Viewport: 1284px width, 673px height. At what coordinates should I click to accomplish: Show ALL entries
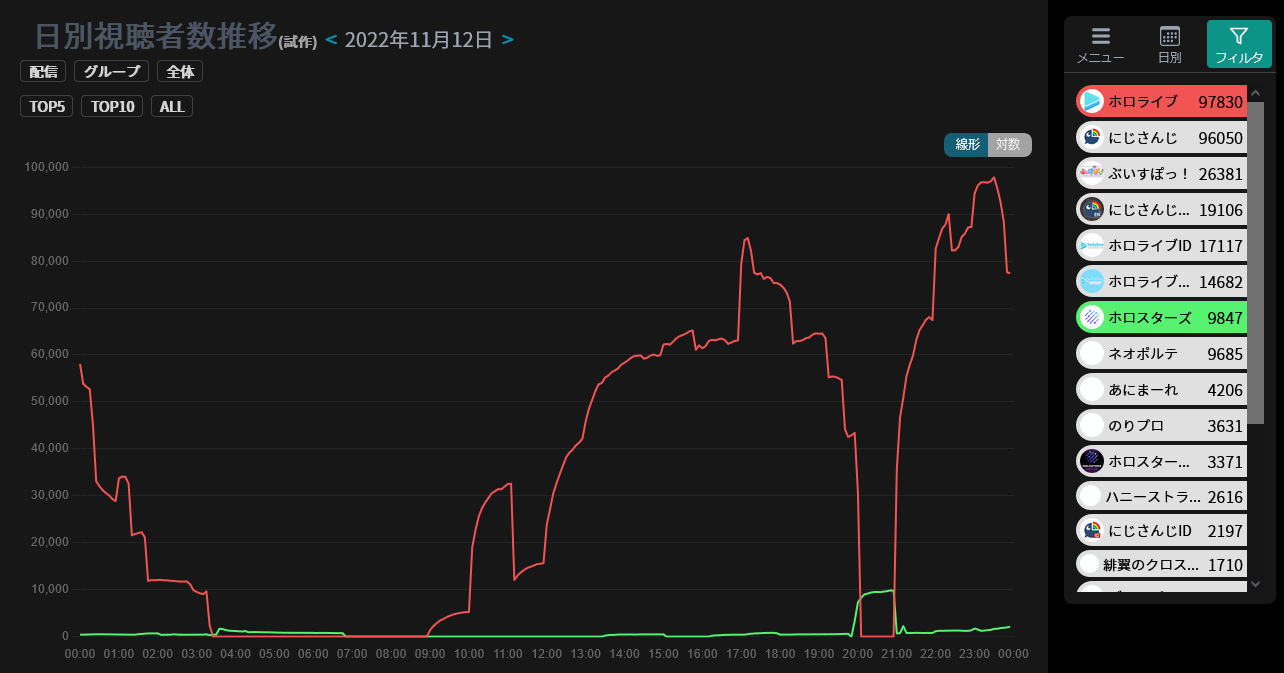pos(172,106)
